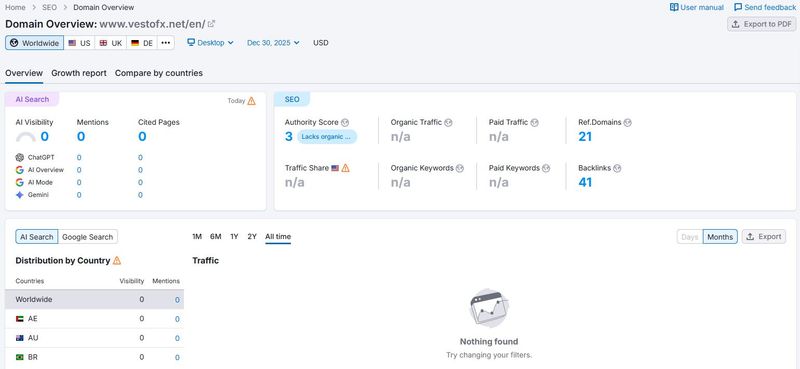Open the Dec 30, 2025 date dropdown
The width and height of the screenshot is (800, 369).
273,43
